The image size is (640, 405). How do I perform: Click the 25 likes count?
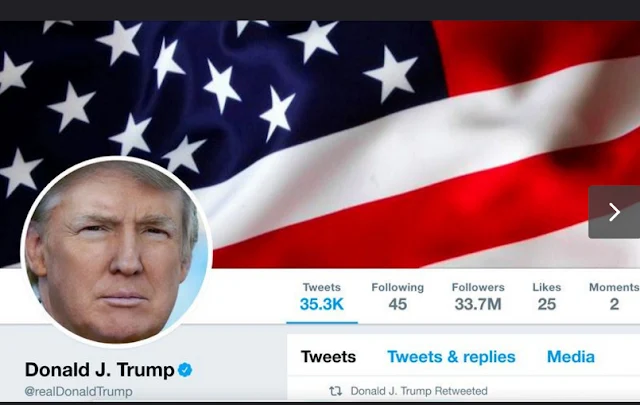(x=547, y=304)
